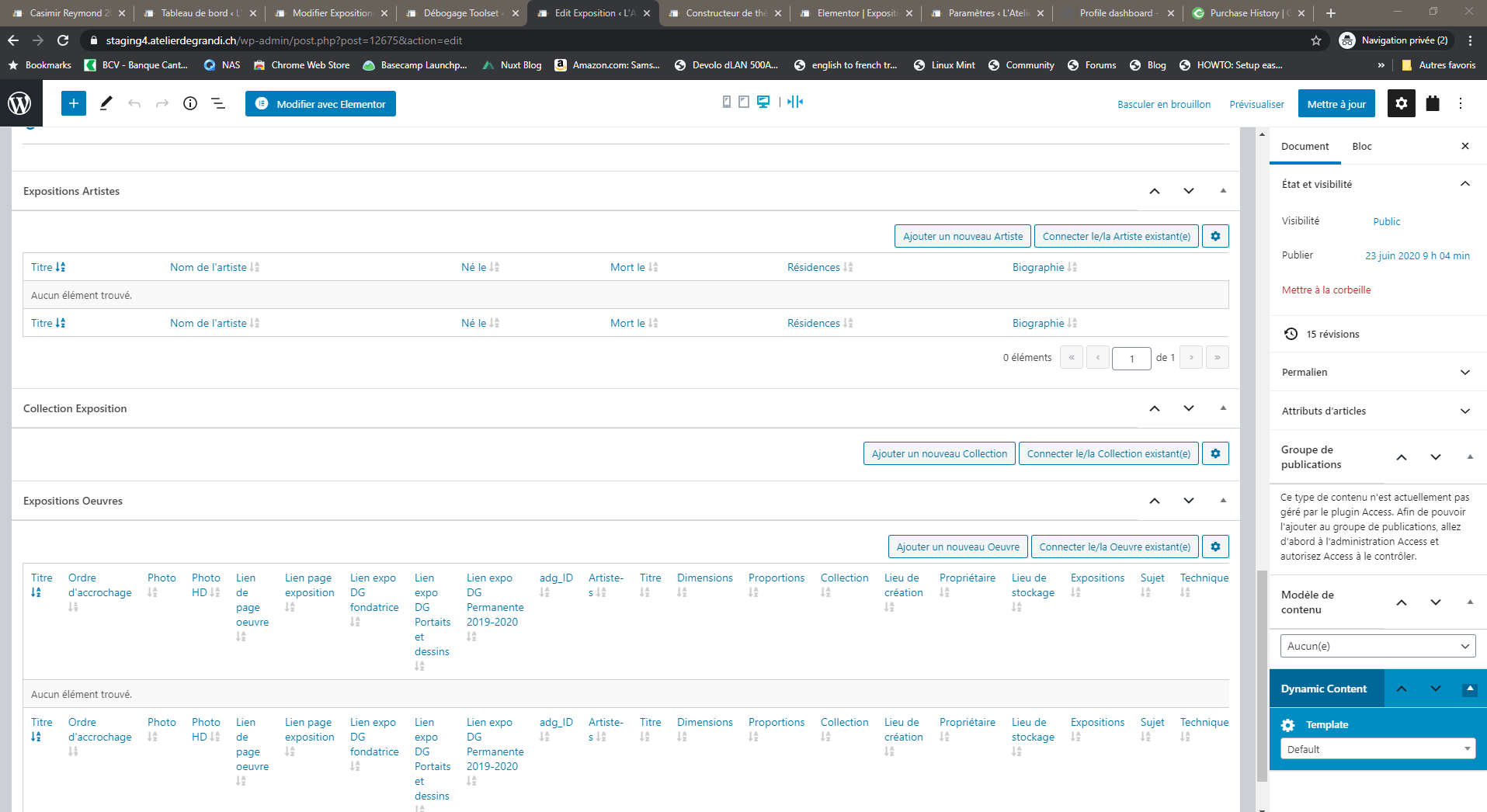
Task: Open settings gear for Oeuvre relationship table
Action: [x=1215, y=547]
